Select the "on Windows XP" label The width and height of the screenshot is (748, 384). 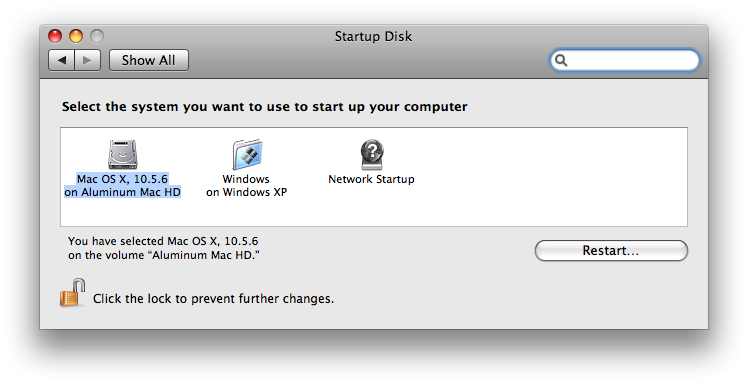pyautogui.click(x=247, y=192)
